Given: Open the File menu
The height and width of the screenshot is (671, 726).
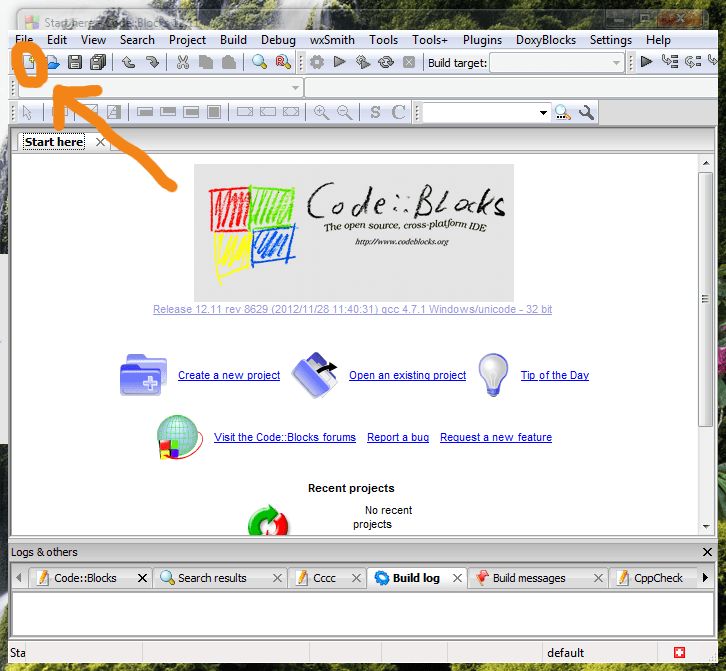Looking at the screenshot, I should click(24, 40).
